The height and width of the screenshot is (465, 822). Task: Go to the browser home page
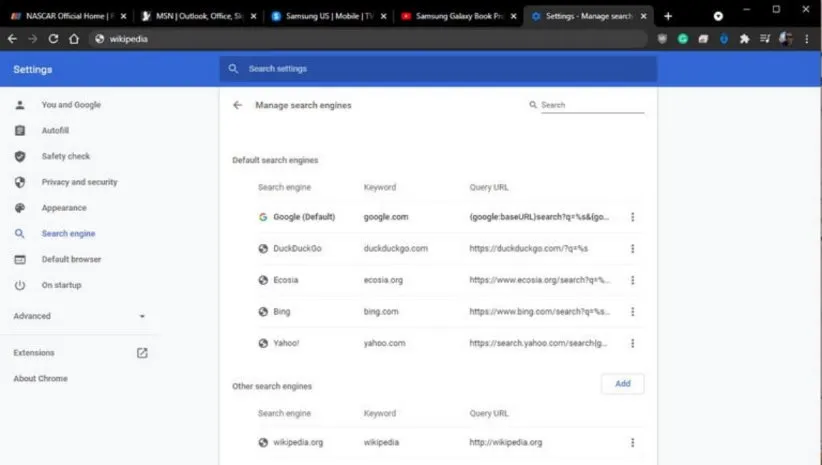coord(74,39)
